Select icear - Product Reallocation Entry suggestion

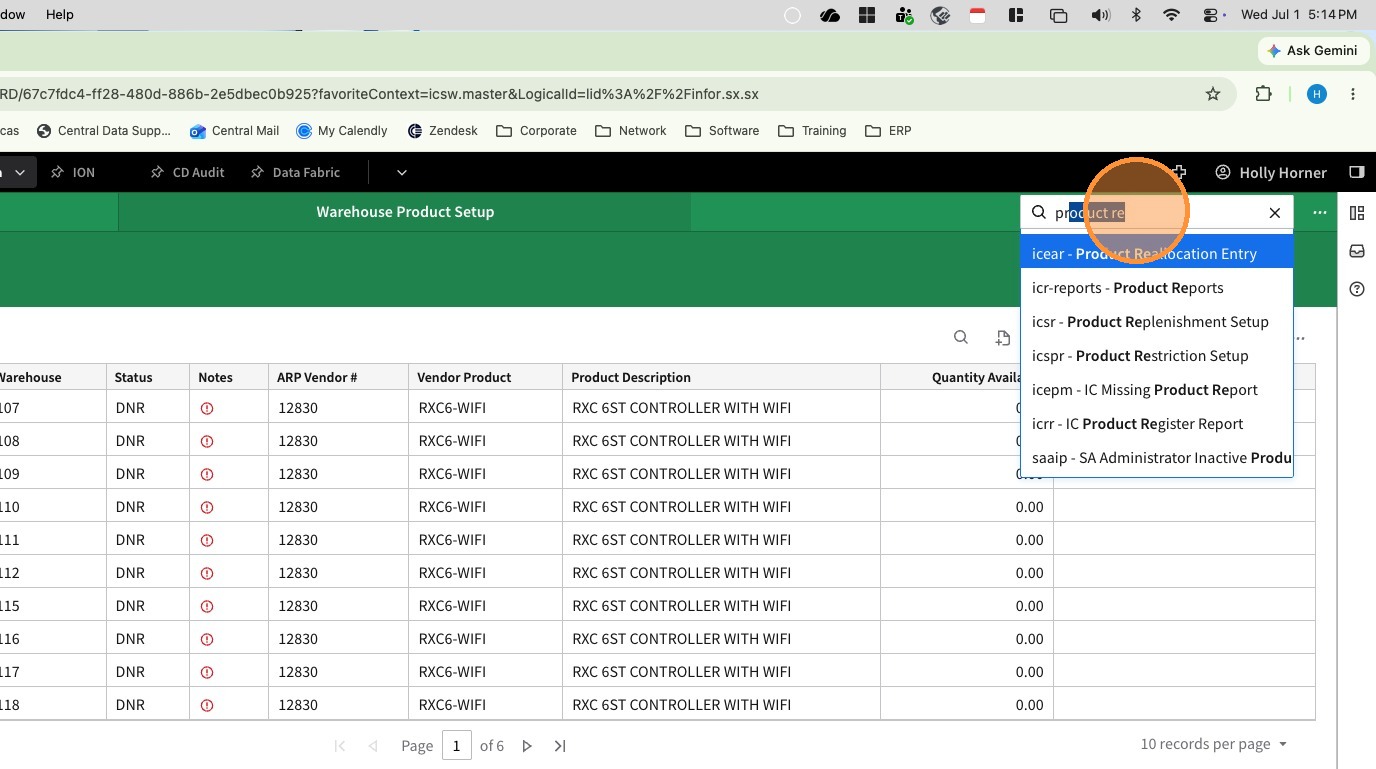(1157, 254)
